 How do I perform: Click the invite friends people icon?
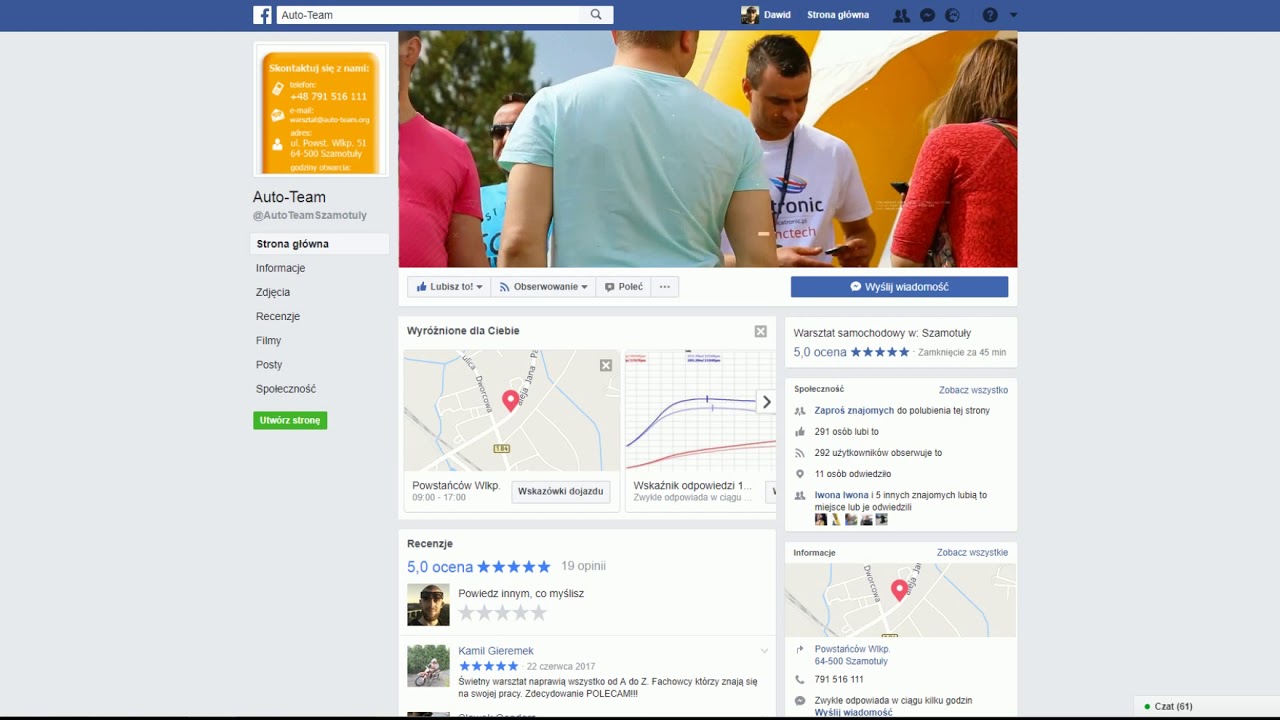coord(800,411)
